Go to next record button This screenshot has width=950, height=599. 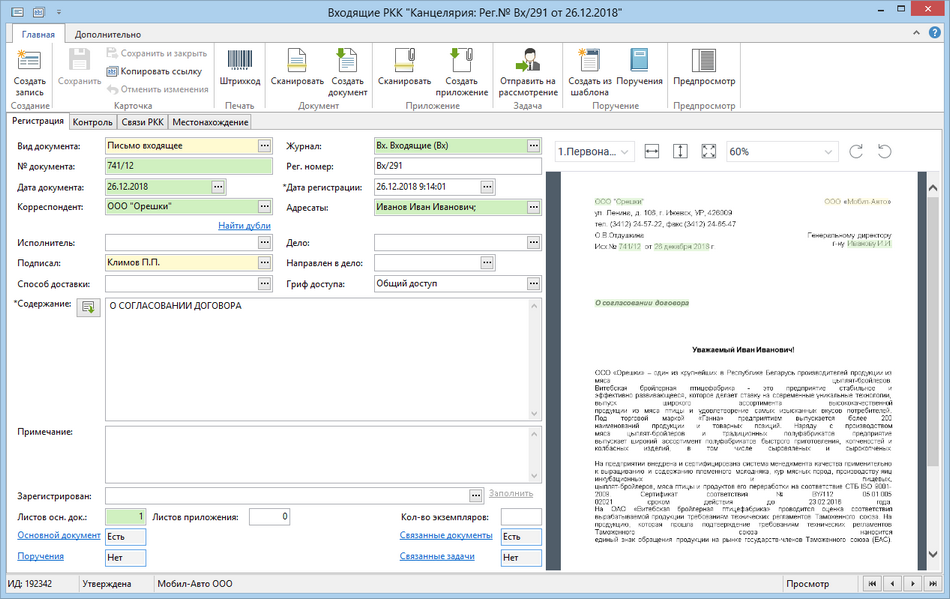(x=912, y=584)
